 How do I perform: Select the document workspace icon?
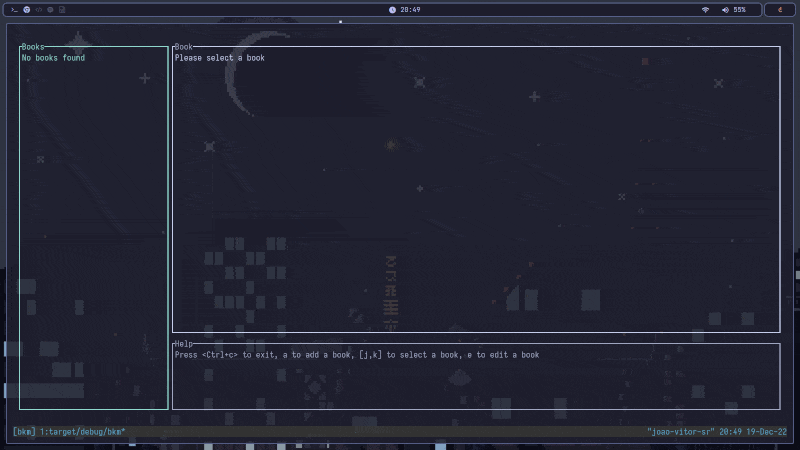click(x=62, y=10)
